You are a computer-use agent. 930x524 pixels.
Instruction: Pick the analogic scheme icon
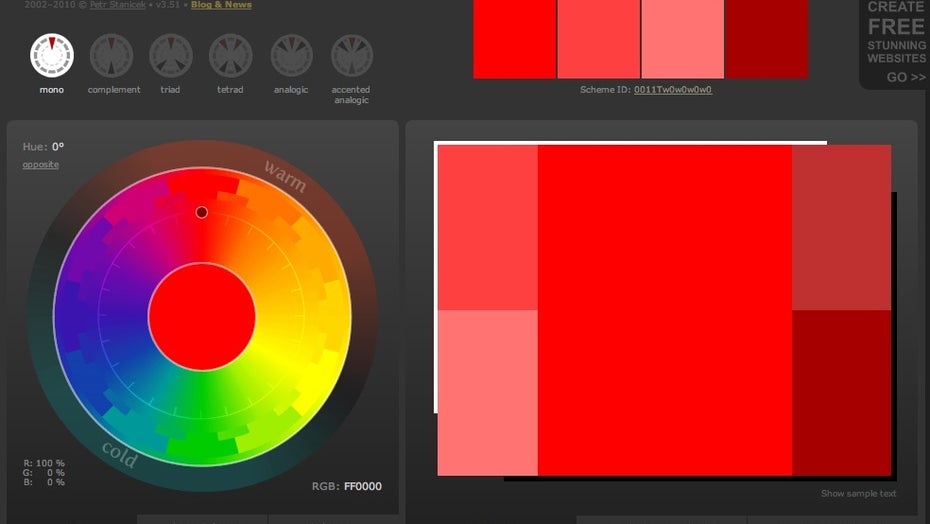(x=291, y=56)
